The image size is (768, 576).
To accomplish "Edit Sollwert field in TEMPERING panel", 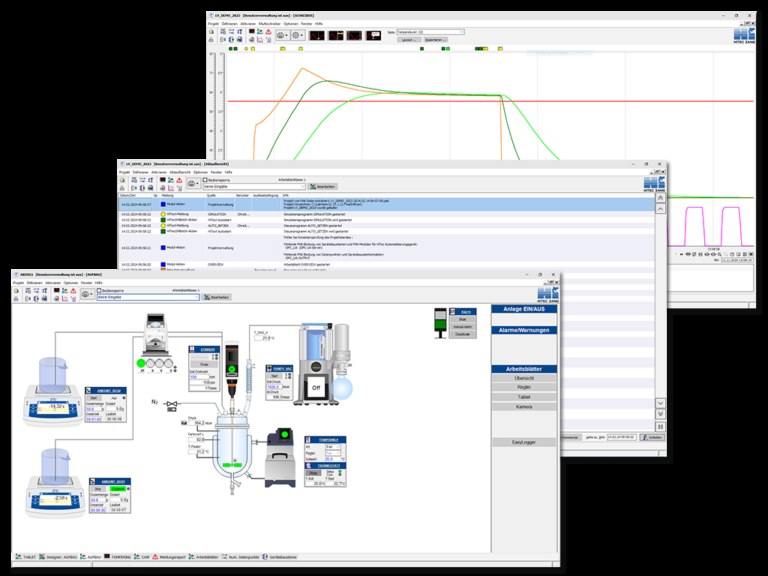I will [332, 459].
